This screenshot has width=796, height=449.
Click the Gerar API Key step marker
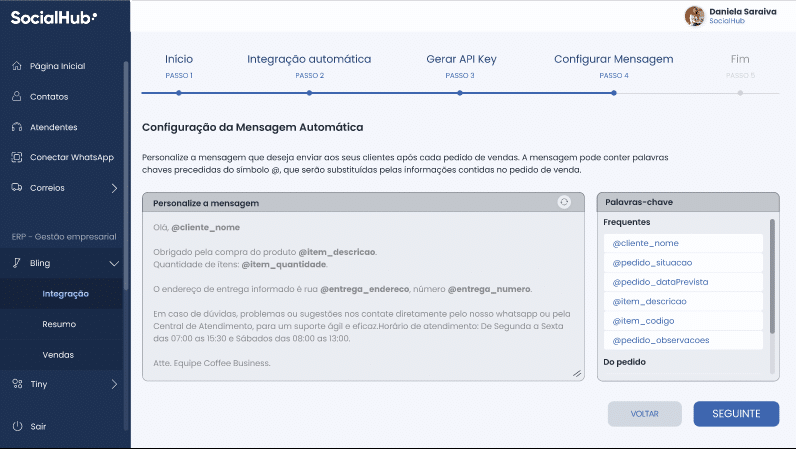pyautogui.click(x=460, y=93)
